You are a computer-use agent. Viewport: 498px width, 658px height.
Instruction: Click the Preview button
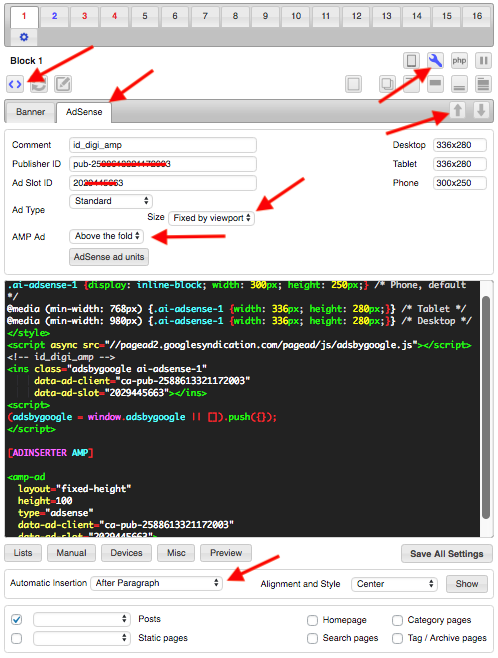[x=226, y=553]
